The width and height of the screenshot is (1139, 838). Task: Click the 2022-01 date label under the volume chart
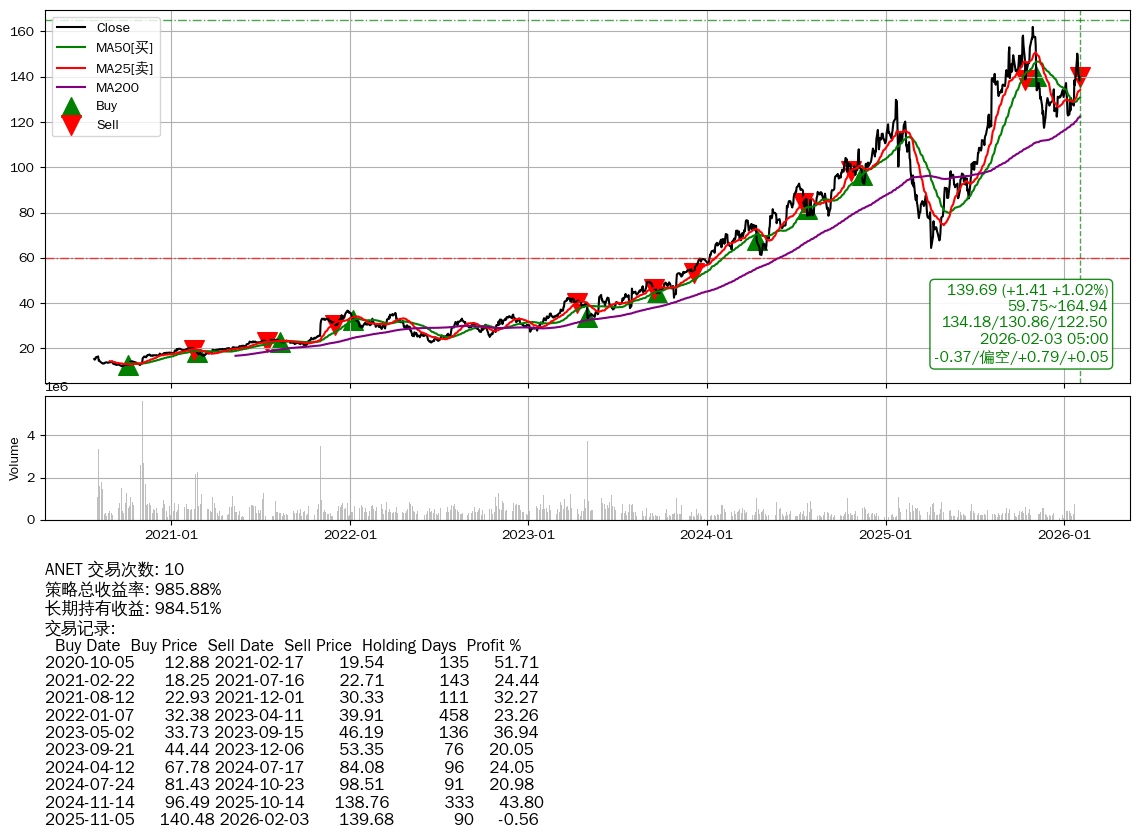pyautogui.click(x=350, y=534)
